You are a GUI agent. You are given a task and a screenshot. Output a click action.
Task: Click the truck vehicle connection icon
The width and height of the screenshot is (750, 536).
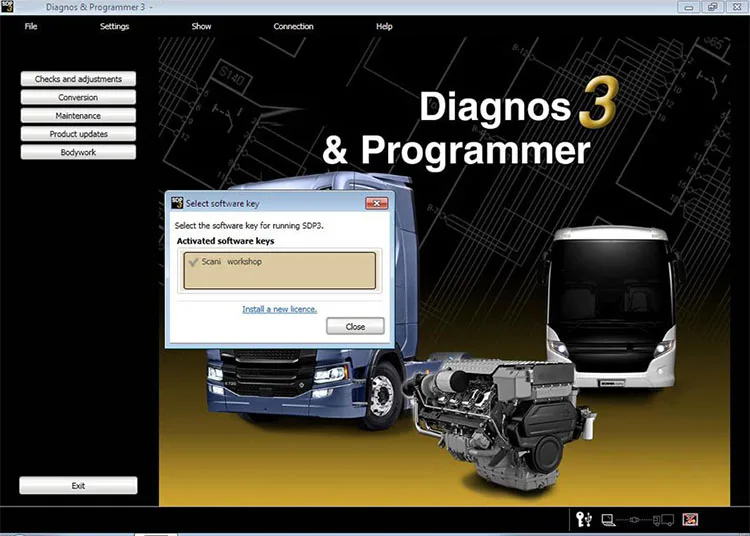tap(663, 520)
